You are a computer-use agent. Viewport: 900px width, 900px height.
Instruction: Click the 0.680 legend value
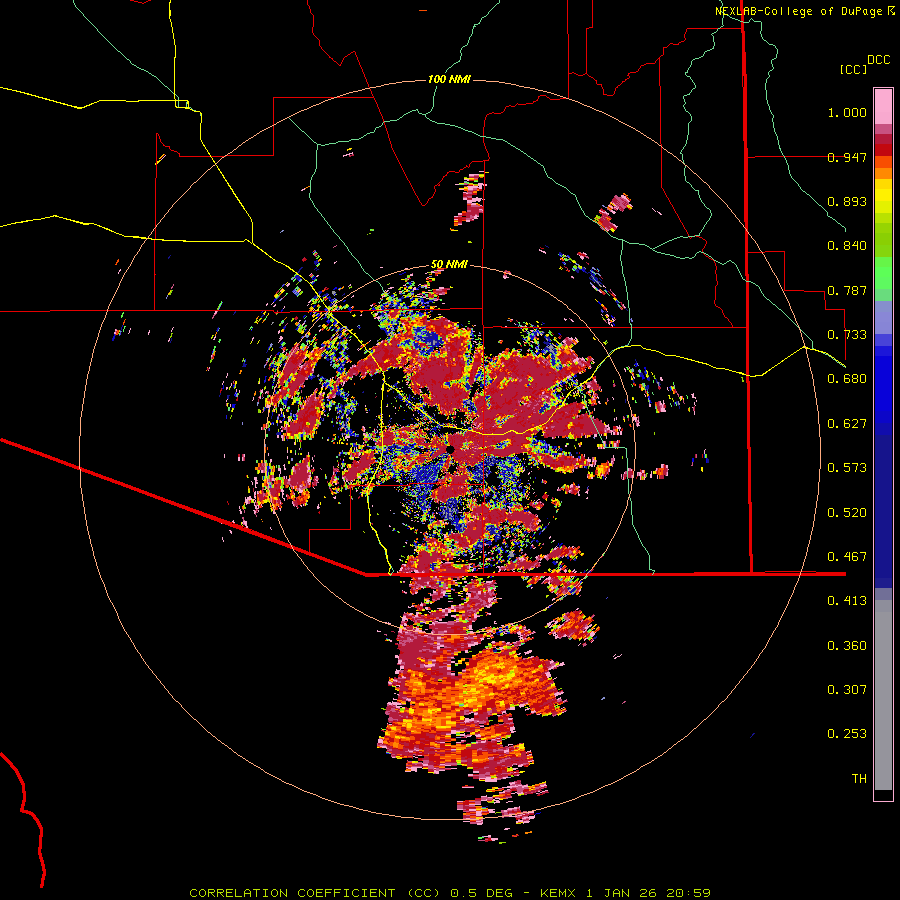coord(847,379)
